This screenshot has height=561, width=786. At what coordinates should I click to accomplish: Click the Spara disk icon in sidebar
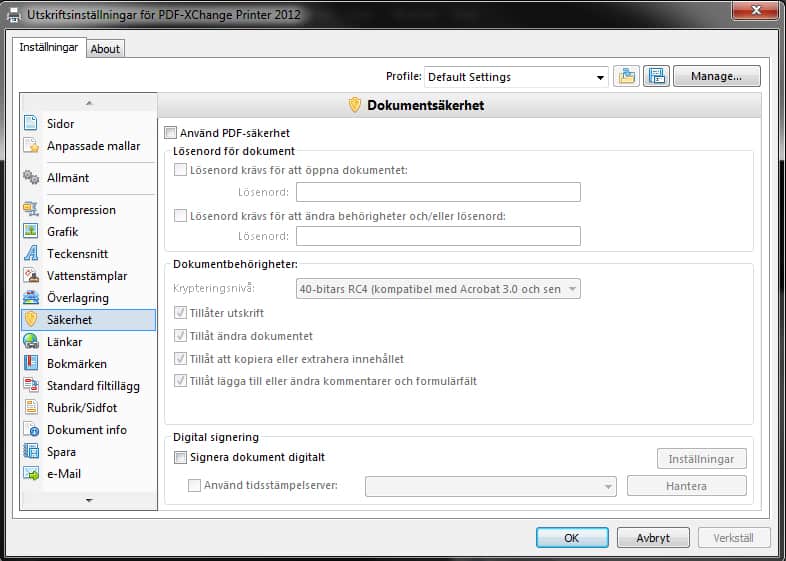pyautogui.click(x=31, y=451)
